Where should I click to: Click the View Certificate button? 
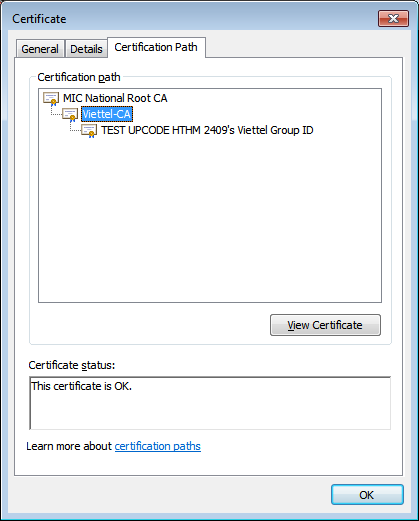[325, 325]
